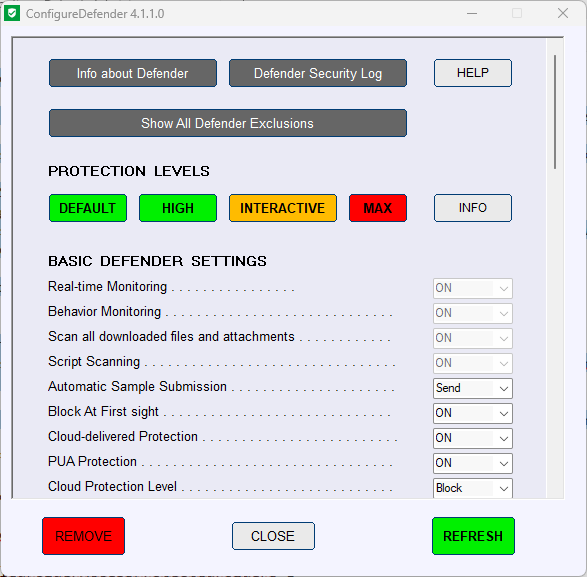Open Script Scanning dropdown
This screenshot has height=577, width=587.
coord(473,363)
